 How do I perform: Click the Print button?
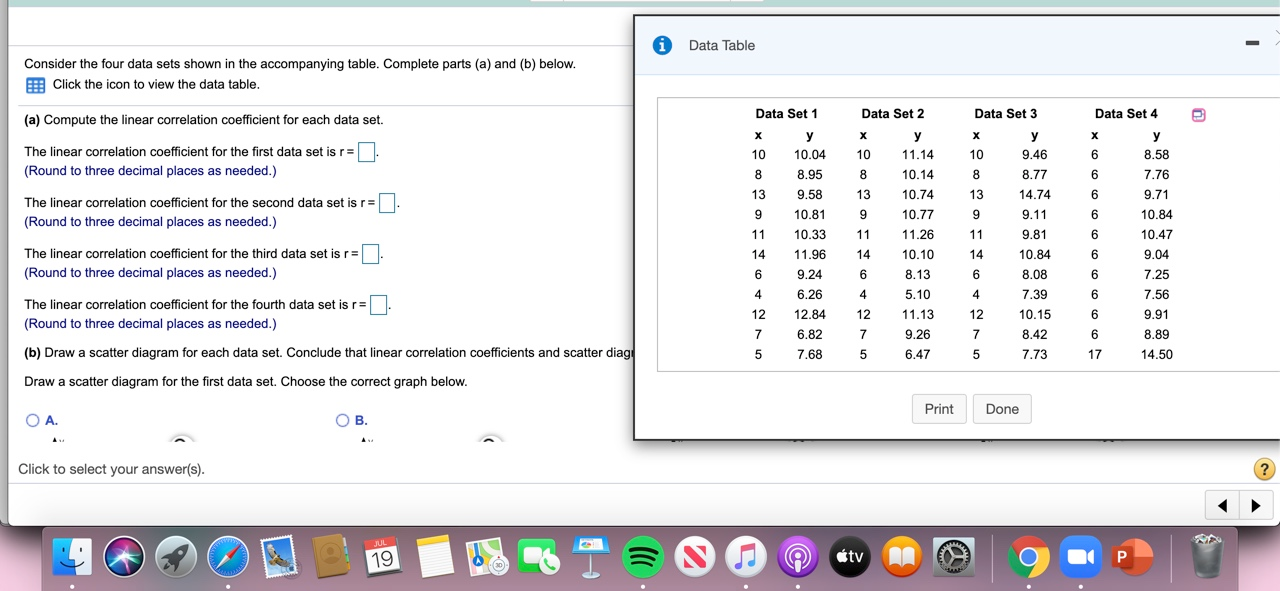[938, 408]
